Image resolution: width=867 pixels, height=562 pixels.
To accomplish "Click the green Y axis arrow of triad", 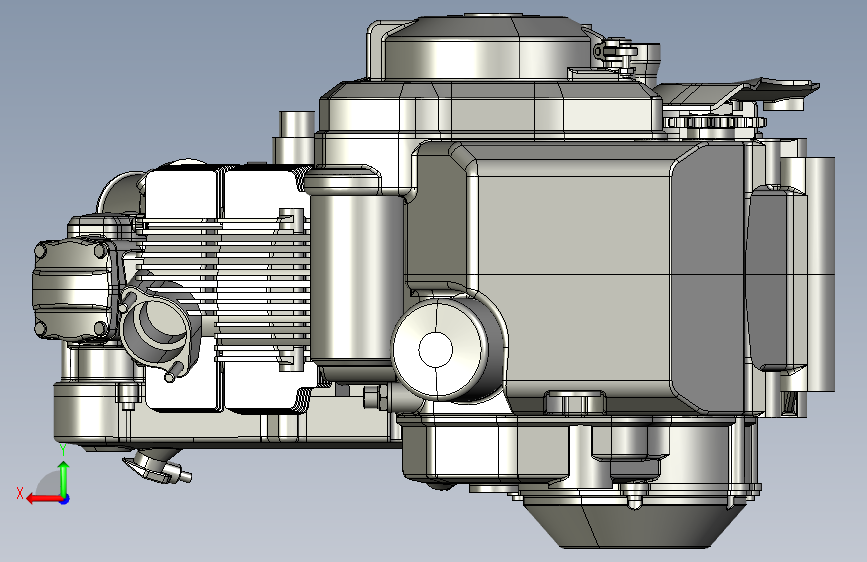I will pyautogui.click(x=64, y=479).
